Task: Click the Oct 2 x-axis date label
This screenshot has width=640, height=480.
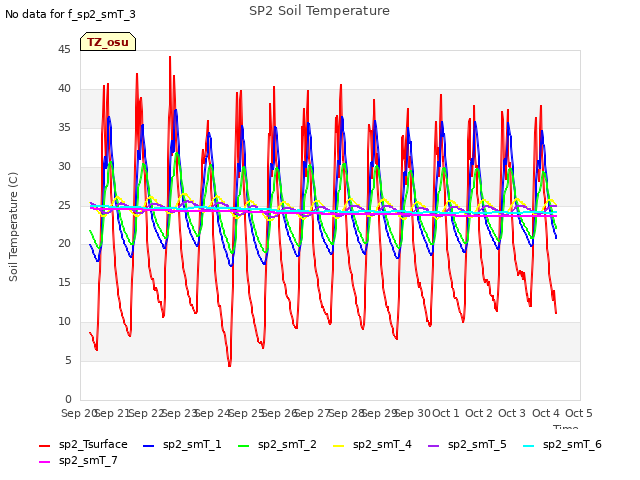Action: click(479, 413)
